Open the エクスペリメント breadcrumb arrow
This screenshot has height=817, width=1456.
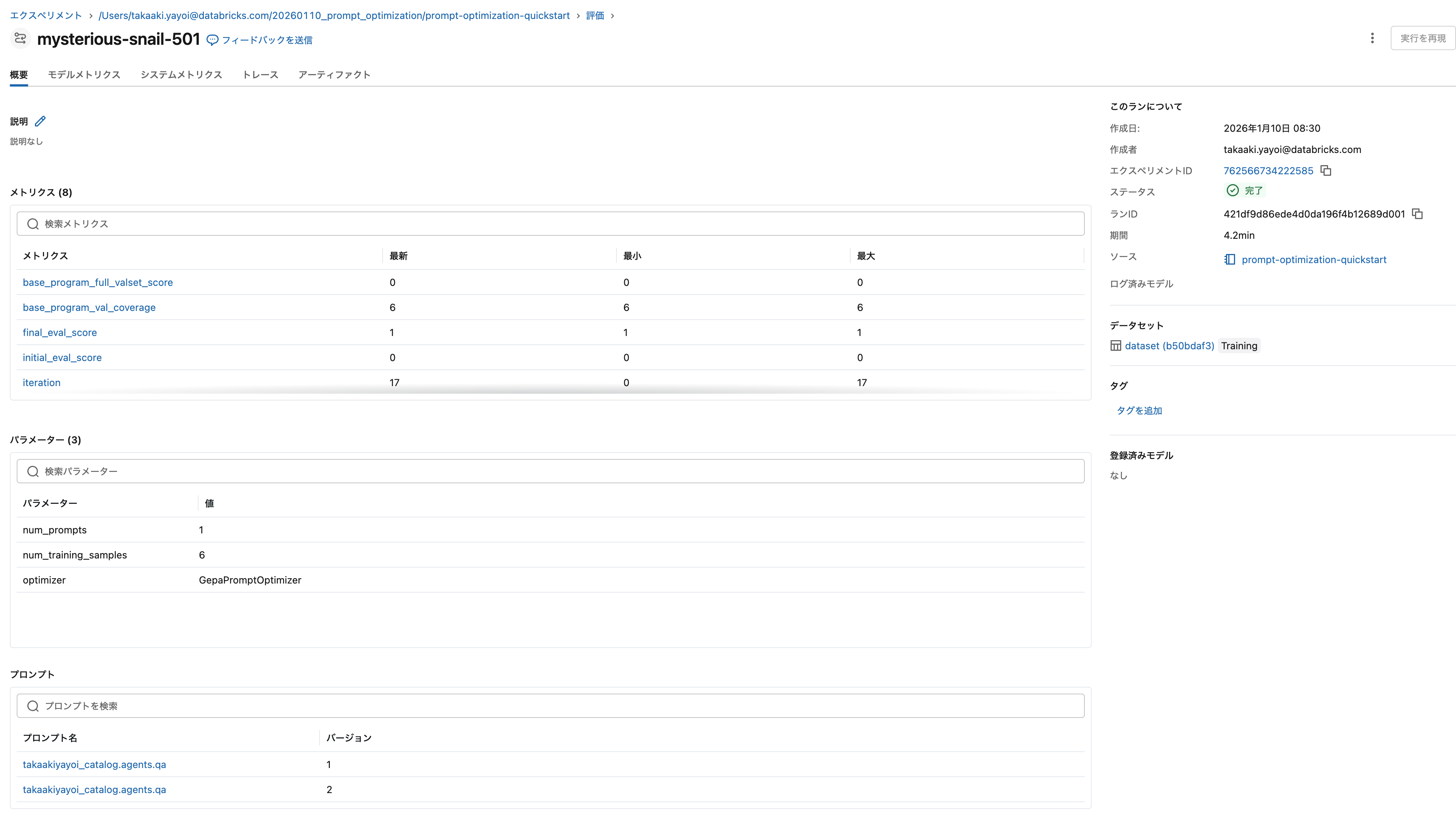(90, 15)
